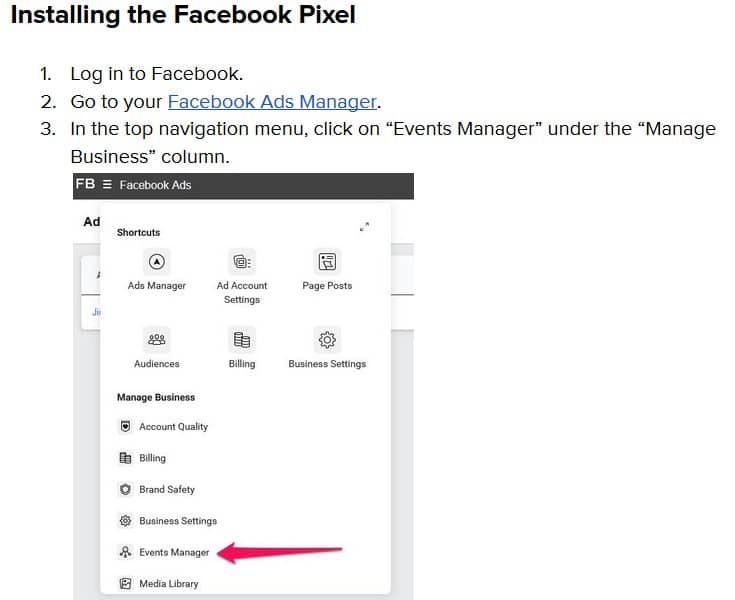735x600 pixels.
Task: Open Media Library menu entry
Action: click(169, 584)
